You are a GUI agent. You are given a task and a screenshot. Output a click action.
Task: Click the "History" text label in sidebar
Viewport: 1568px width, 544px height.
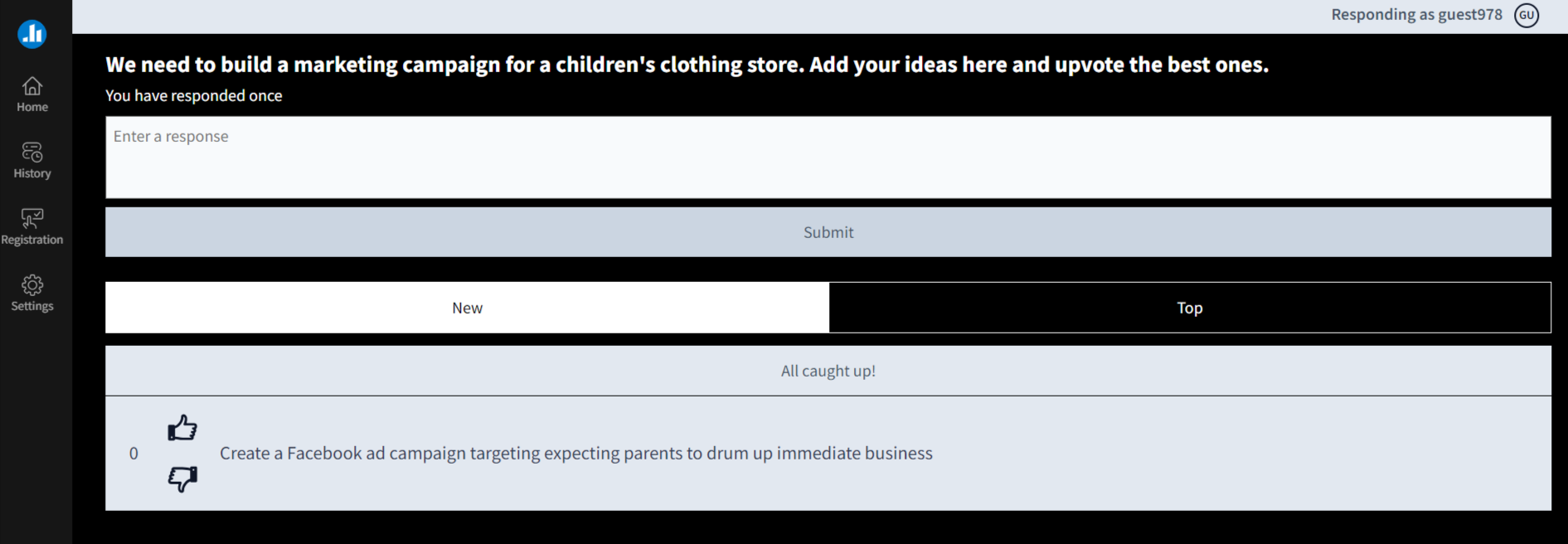point(32,173)
